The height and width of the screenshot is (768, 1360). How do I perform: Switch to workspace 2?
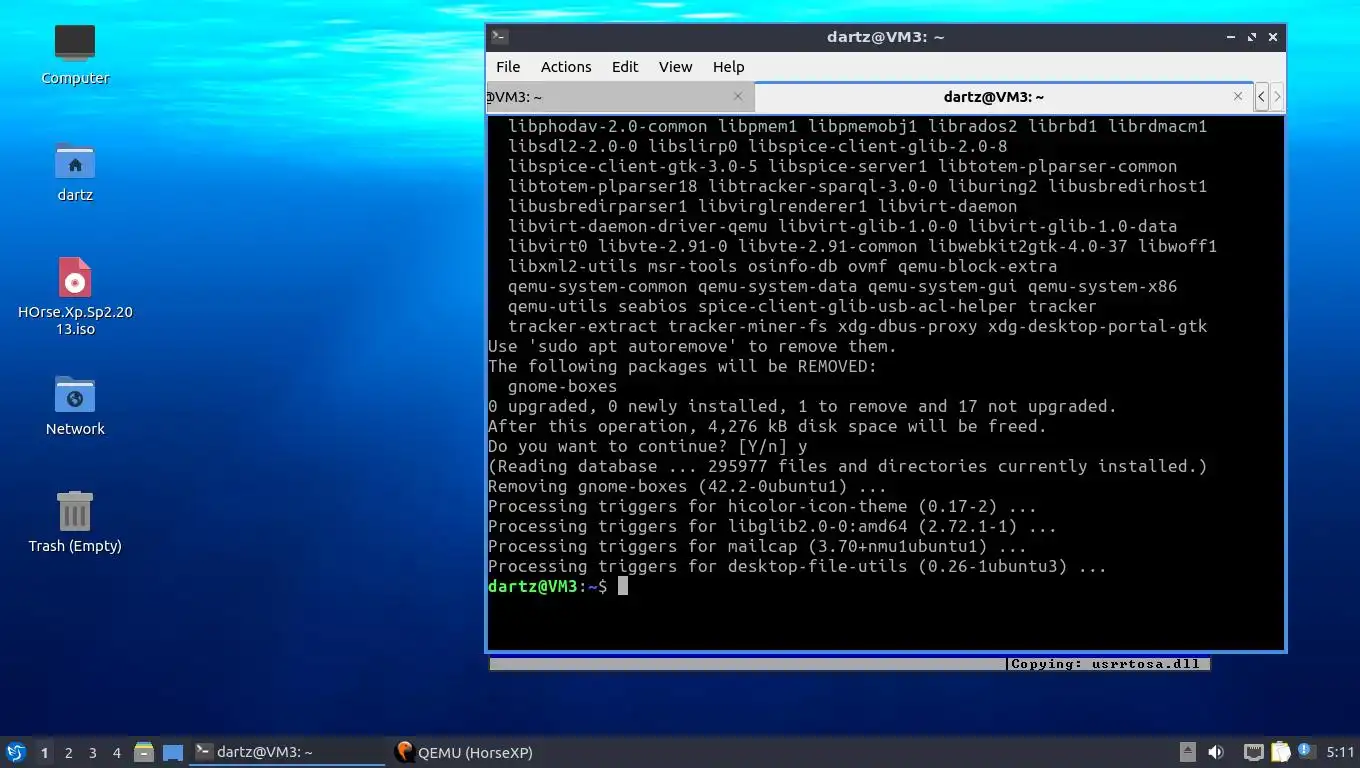(68, 753)
